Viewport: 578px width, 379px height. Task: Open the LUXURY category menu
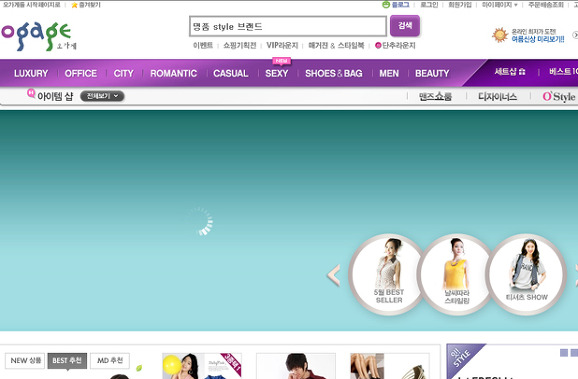coord(31,73)
